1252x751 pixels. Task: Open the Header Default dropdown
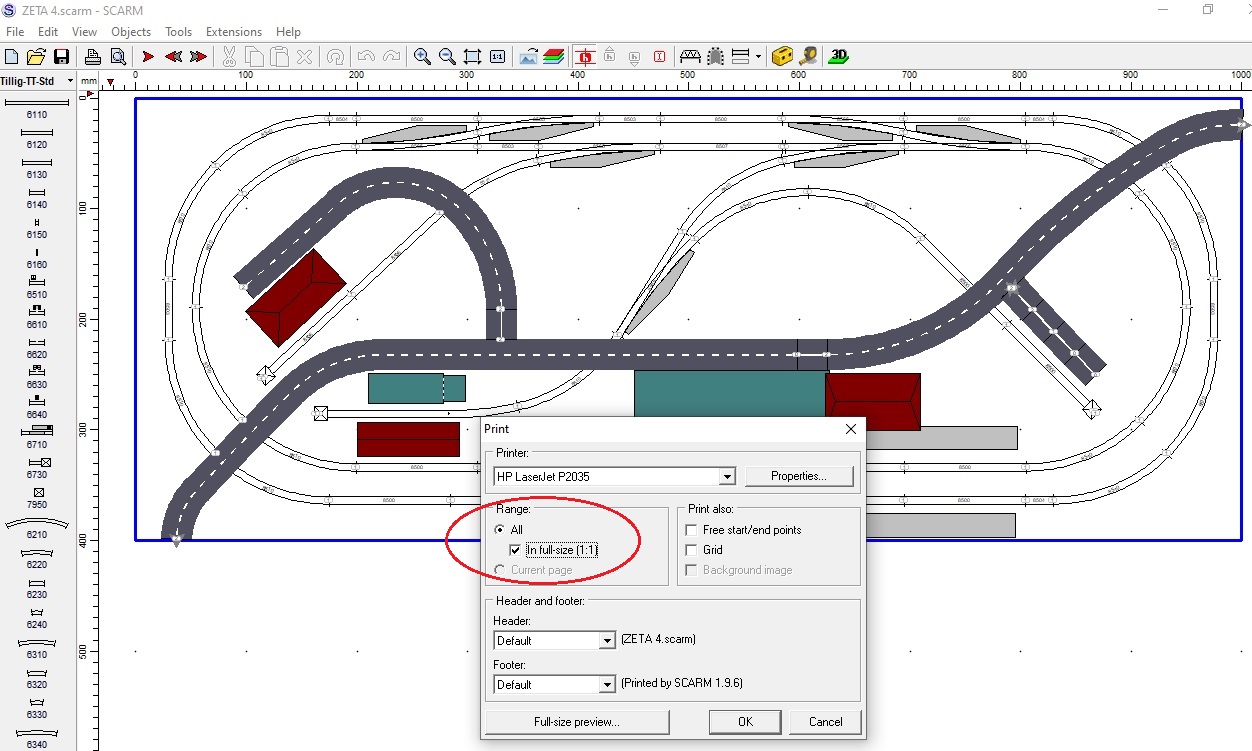click(x=606, y=641)
